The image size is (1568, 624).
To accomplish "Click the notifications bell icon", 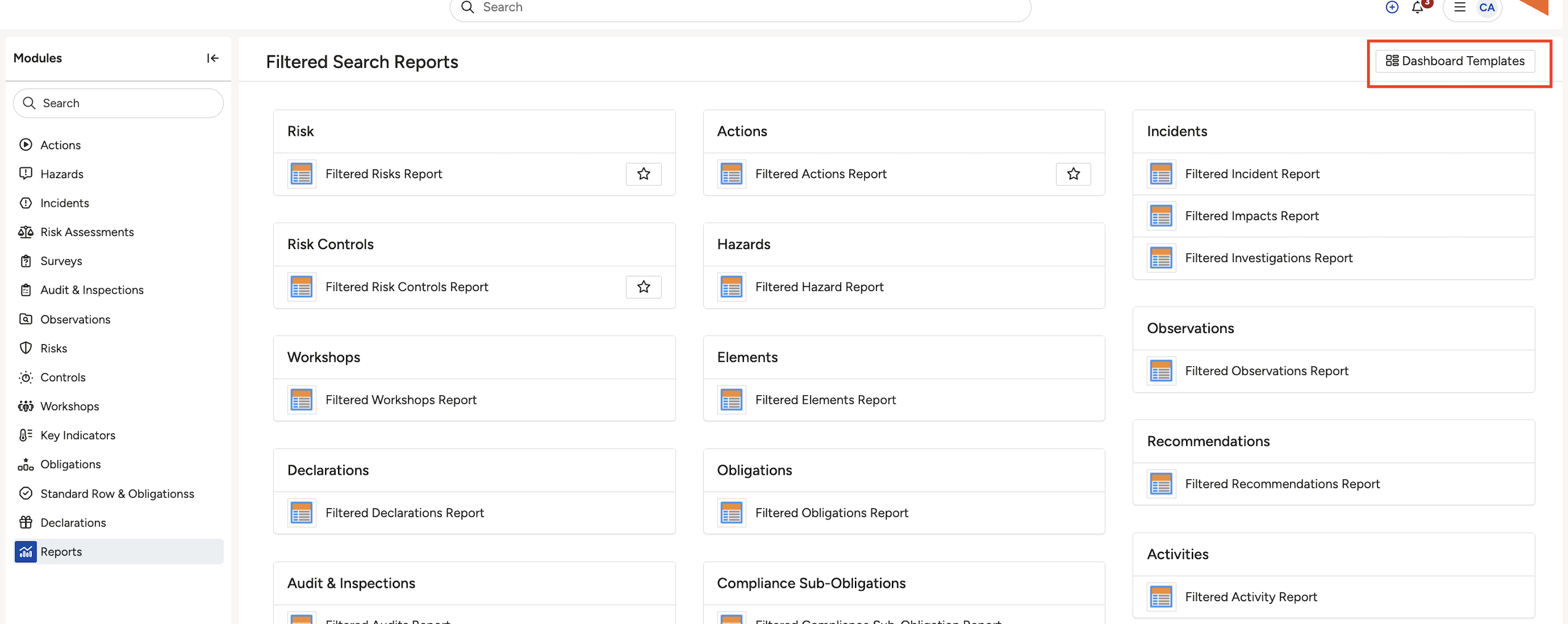I will tap(1417, 7).
